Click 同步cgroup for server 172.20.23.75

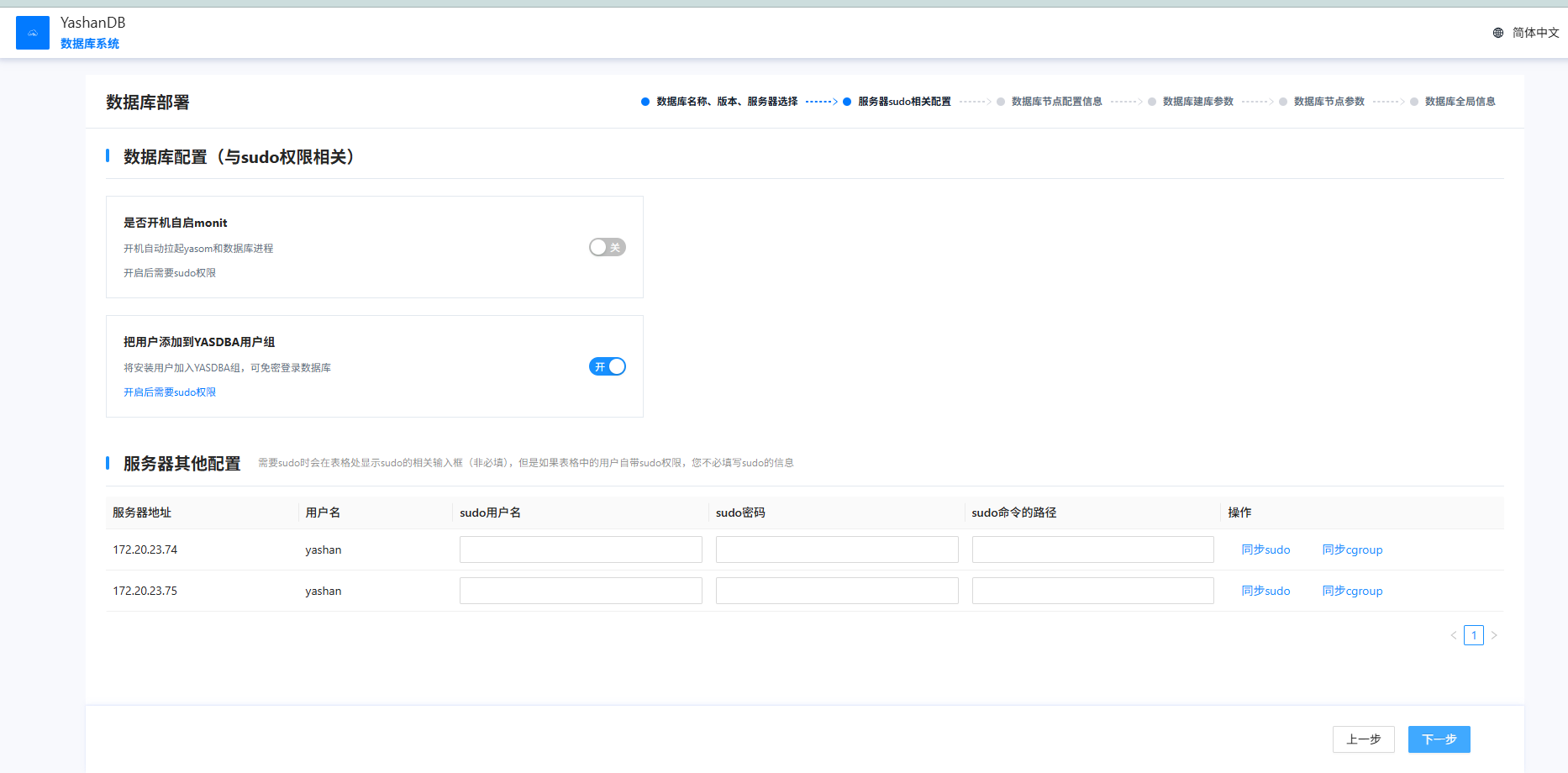point(1352,591)
